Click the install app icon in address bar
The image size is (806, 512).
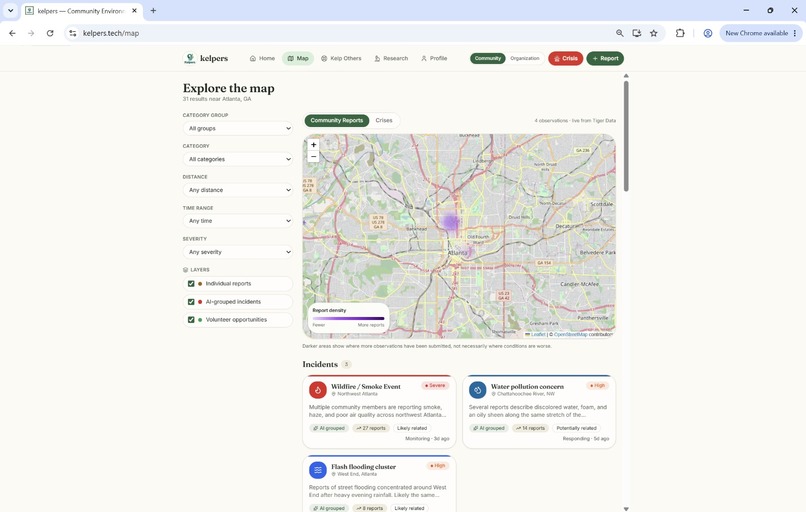(636, 33)
